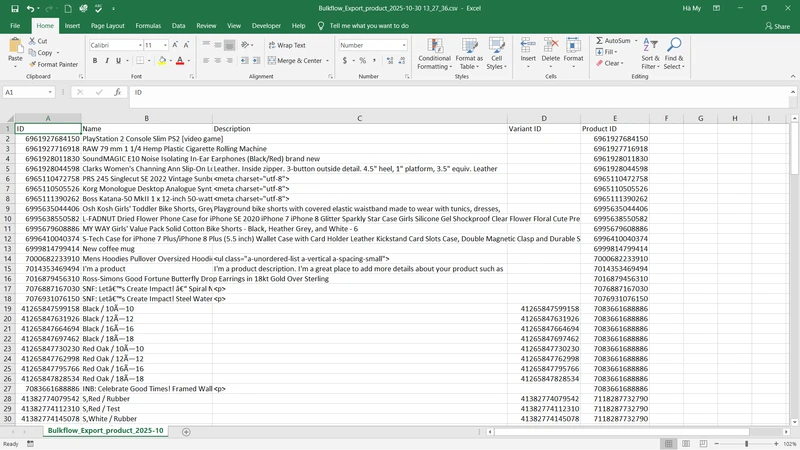Image resolution: width=800 pixels, height=450 pixels.
Task: Open the Page Layout tab
Action: (x=108, y=25)
